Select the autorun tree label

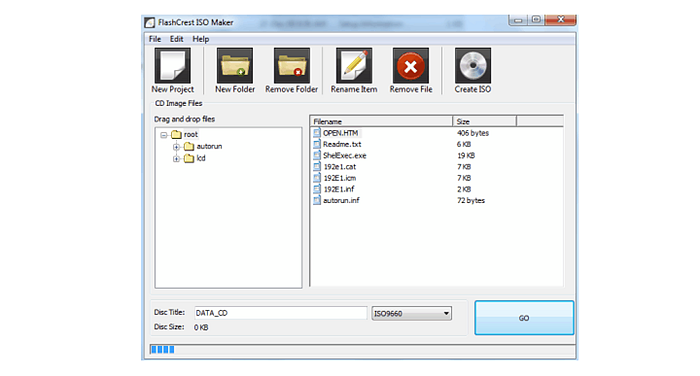[x=209, y=146]
